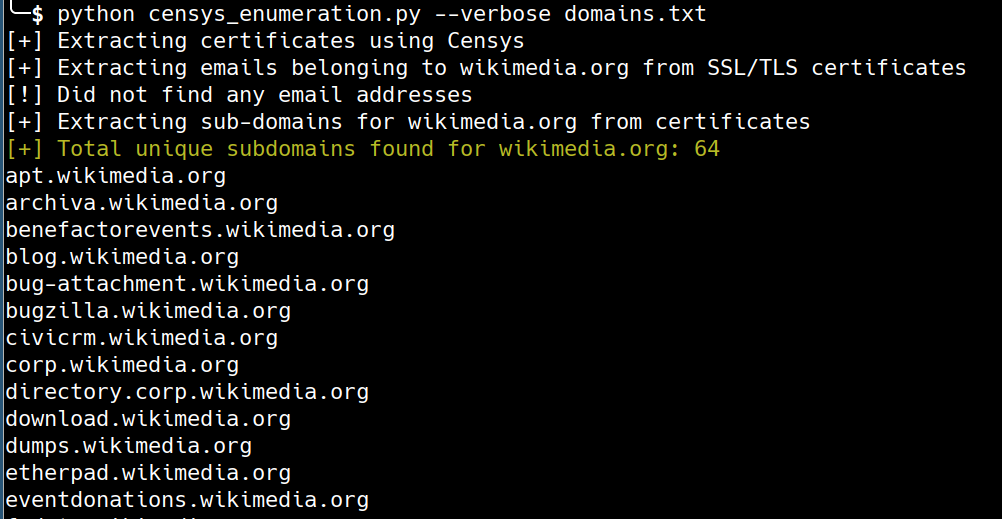This screenshot has height=519, width=1002.
Task: Click domains.txt argument in the command line
Action: pyautogui.click(x=636, y=13)
